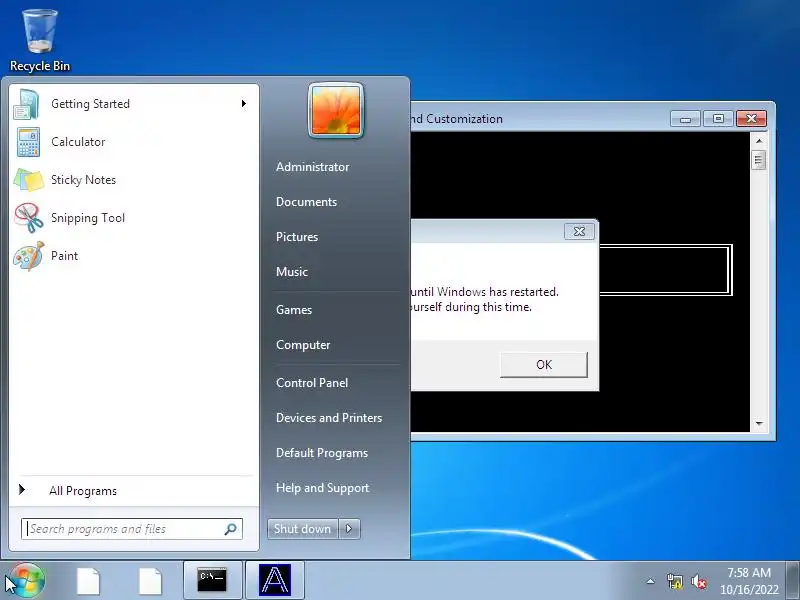Click the All Programs arrow
800x600 pixels.
pyautogui.click(x=22, y=490)
